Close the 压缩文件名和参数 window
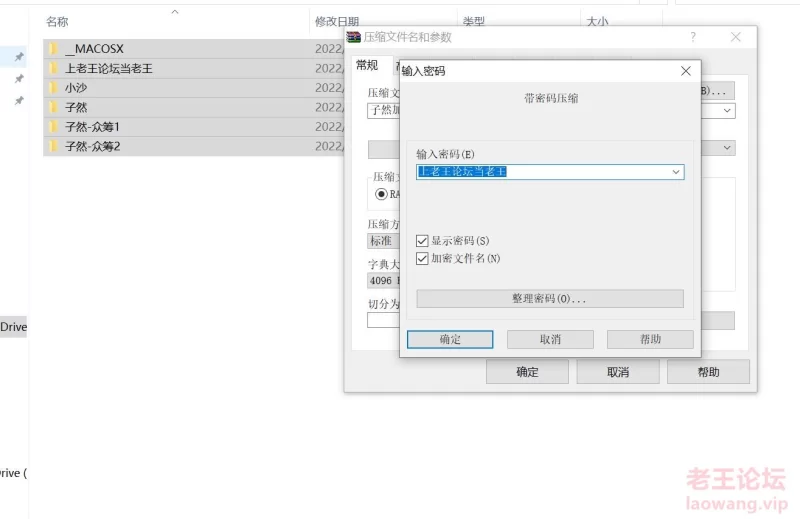Screen dimensions: 800x519 736,37
